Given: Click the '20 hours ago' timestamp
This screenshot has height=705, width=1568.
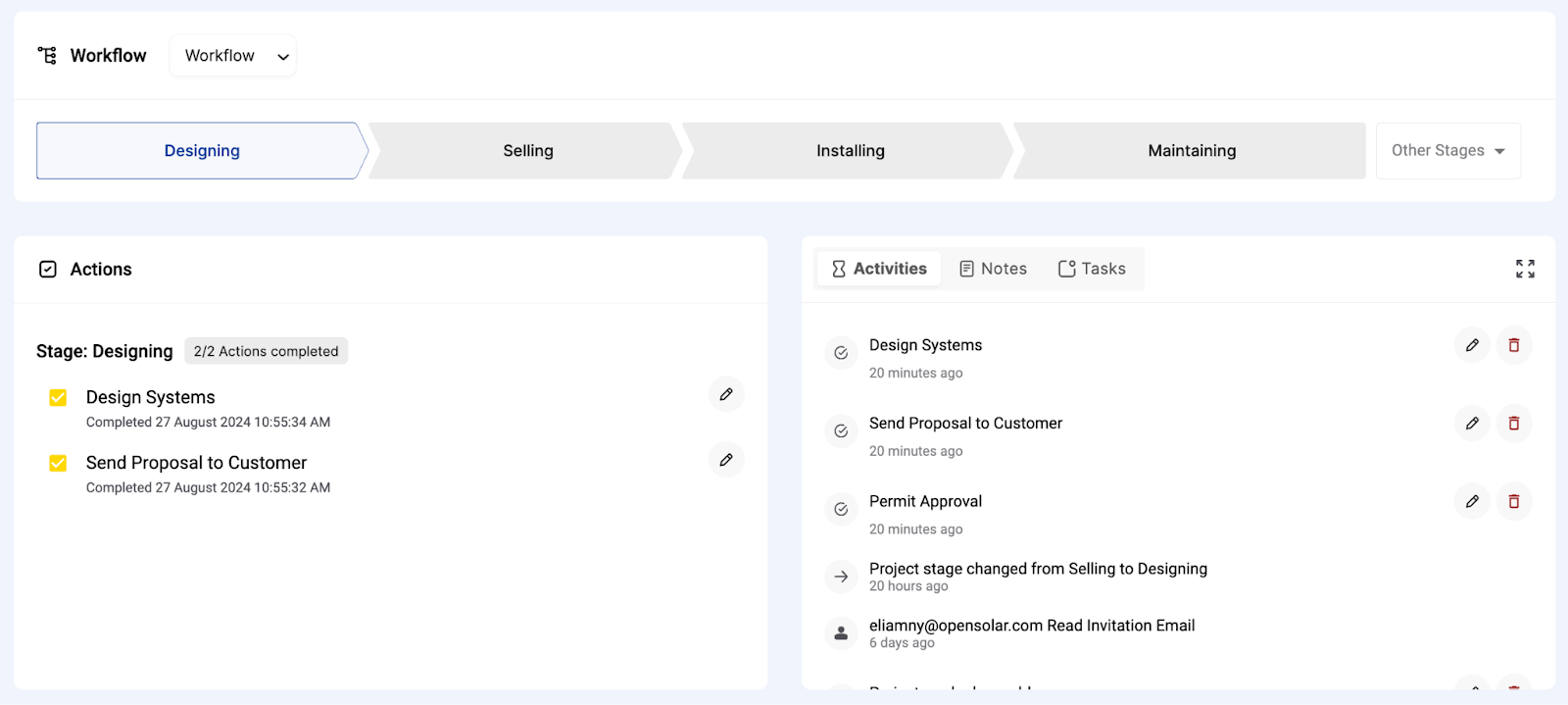Looking at the screenshot, I should tap(908, 586).
